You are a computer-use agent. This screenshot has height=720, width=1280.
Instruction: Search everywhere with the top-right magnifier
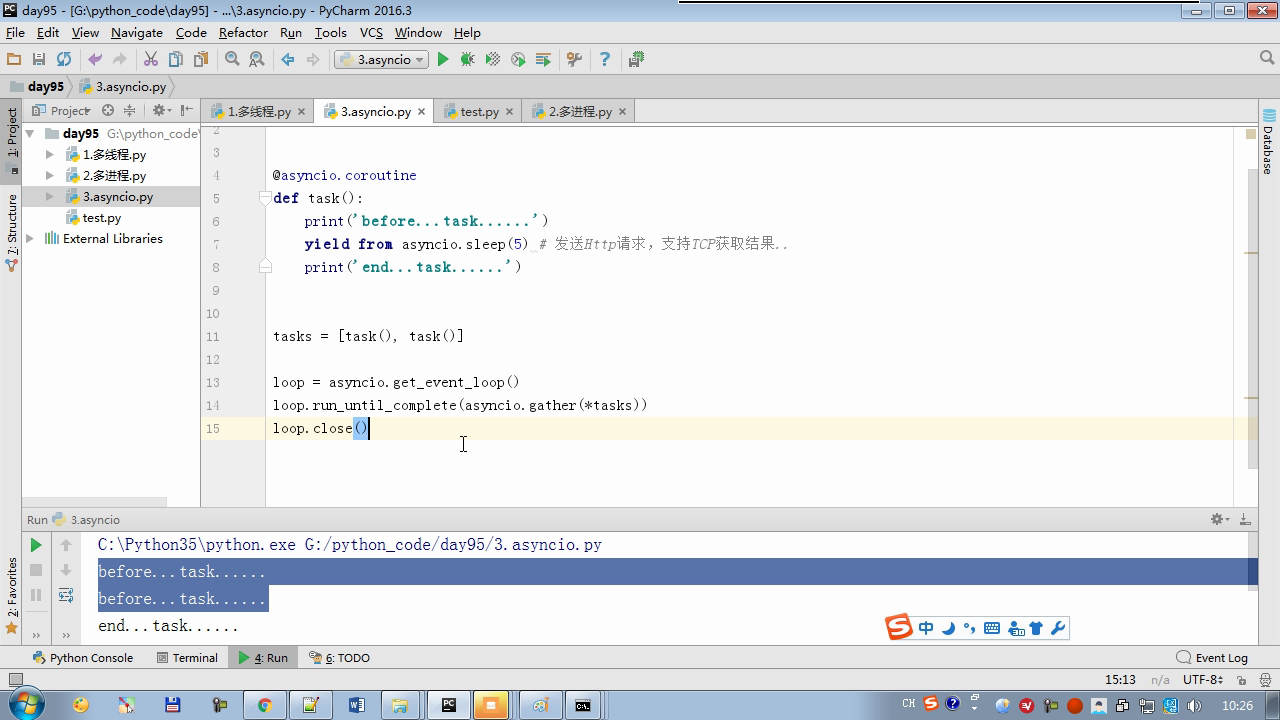coord(1267,59)
